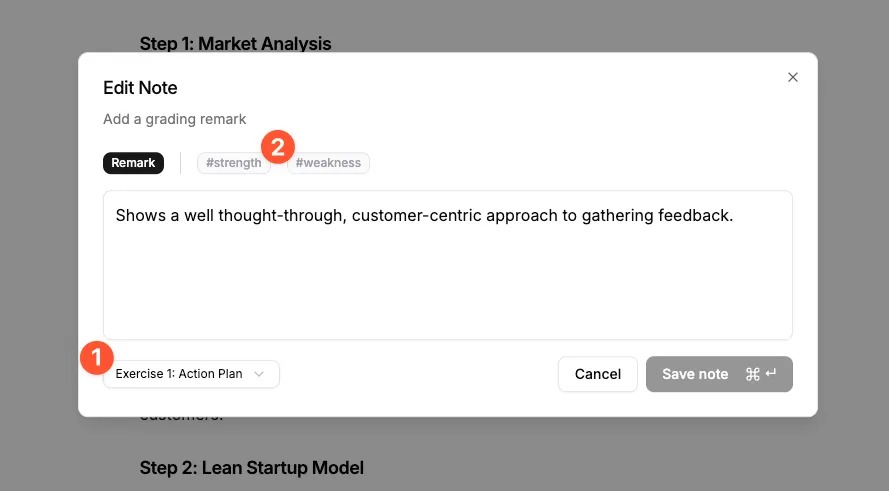Focus the grading remark text area
This screenshot has width=889, height=491.
point(448,265)
